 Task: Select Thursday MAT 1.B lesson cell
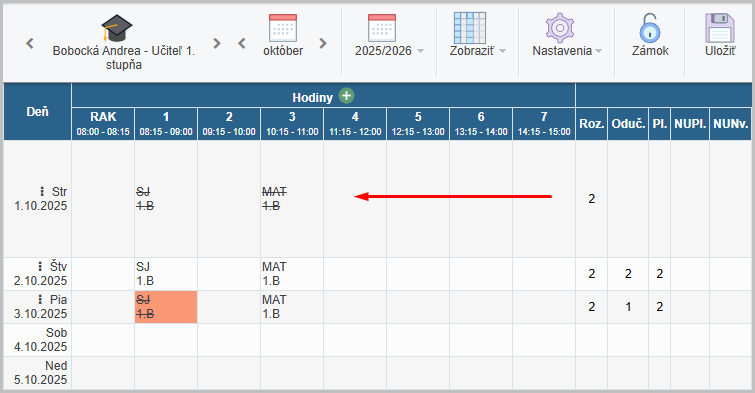[x=292, y=274]
